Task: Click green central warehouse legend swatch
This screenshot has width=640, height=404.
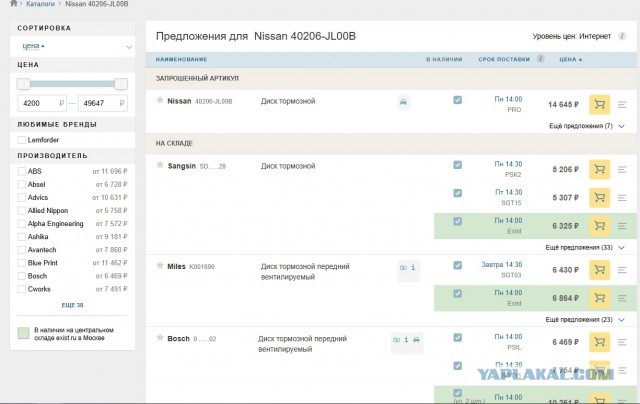Action: (x=24, y=333)
